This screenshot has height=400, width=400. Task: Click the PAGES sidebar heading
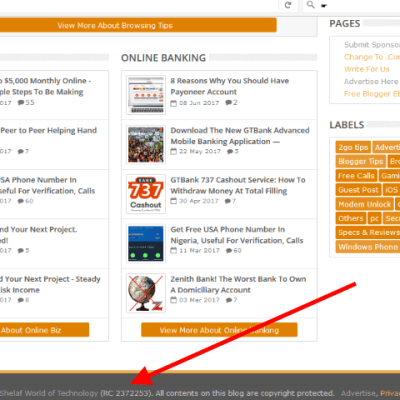(345, 24)
